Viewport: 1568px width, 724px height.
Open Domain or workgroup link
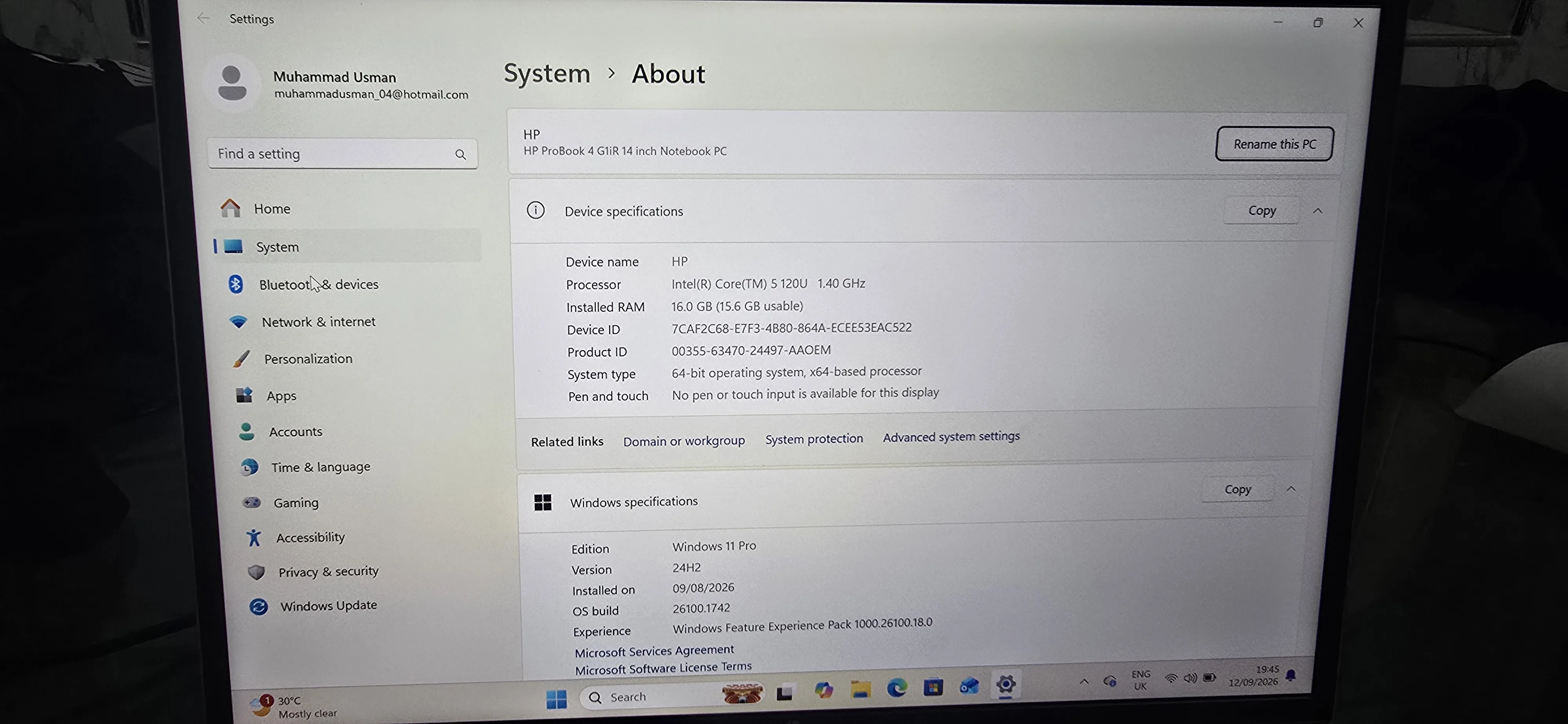point(684,440)
